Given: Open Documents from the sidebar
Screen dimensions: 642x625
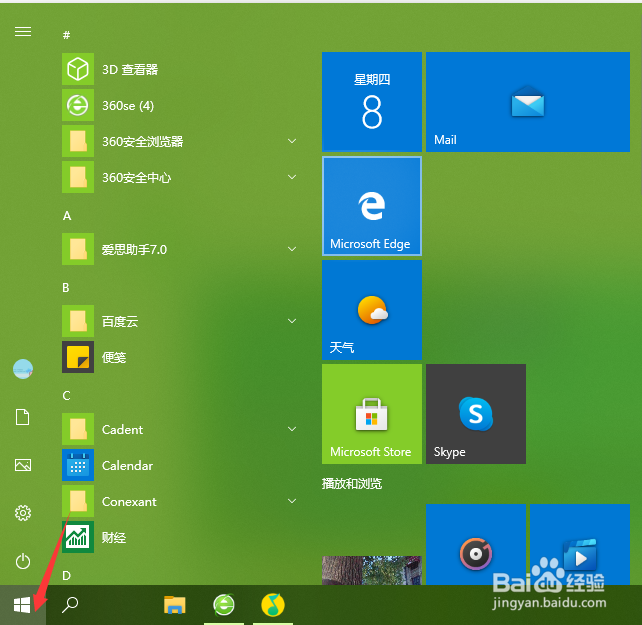Looking at the screenshot, I should tap(23, 417).
